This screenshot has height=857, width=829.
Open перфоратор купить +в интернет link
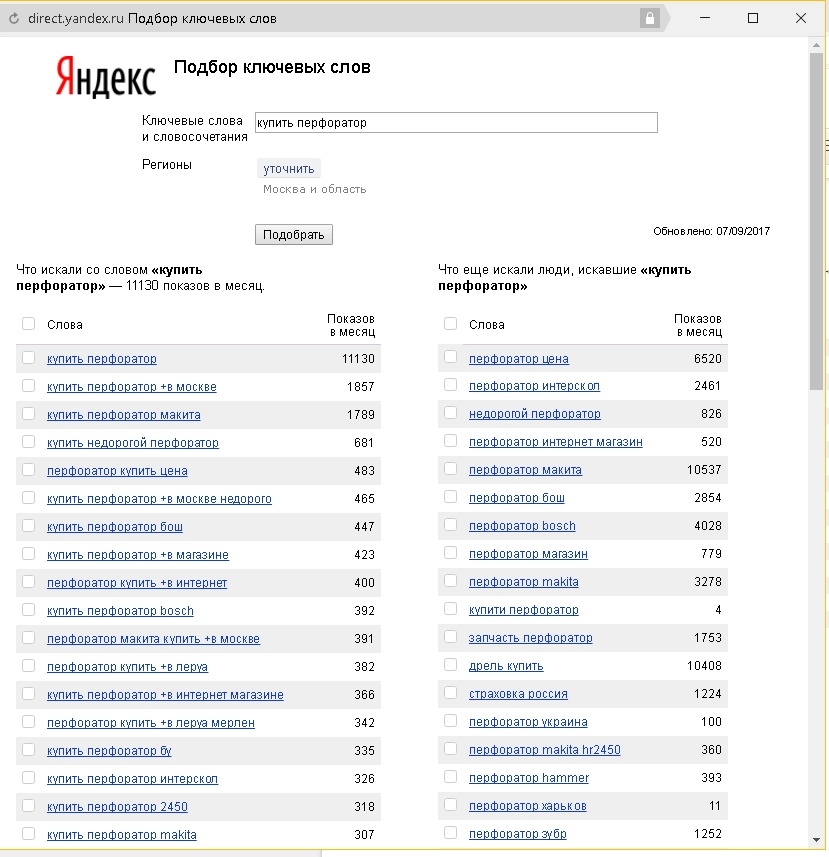click(x=137, y=583)
